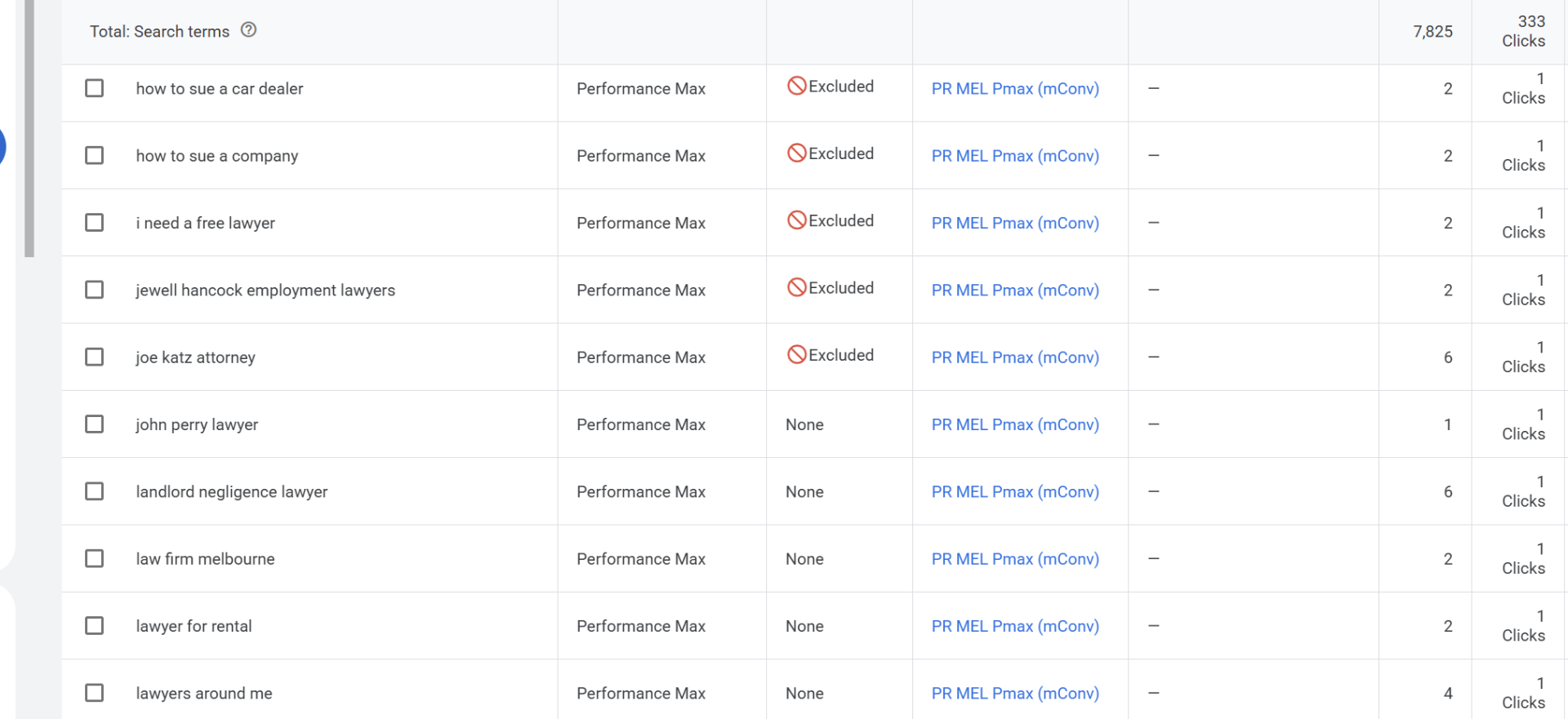Open PR MEL Pmax link in joe katz attorney row
Screen dimensions: 1568x719
tap(1015, 357)
